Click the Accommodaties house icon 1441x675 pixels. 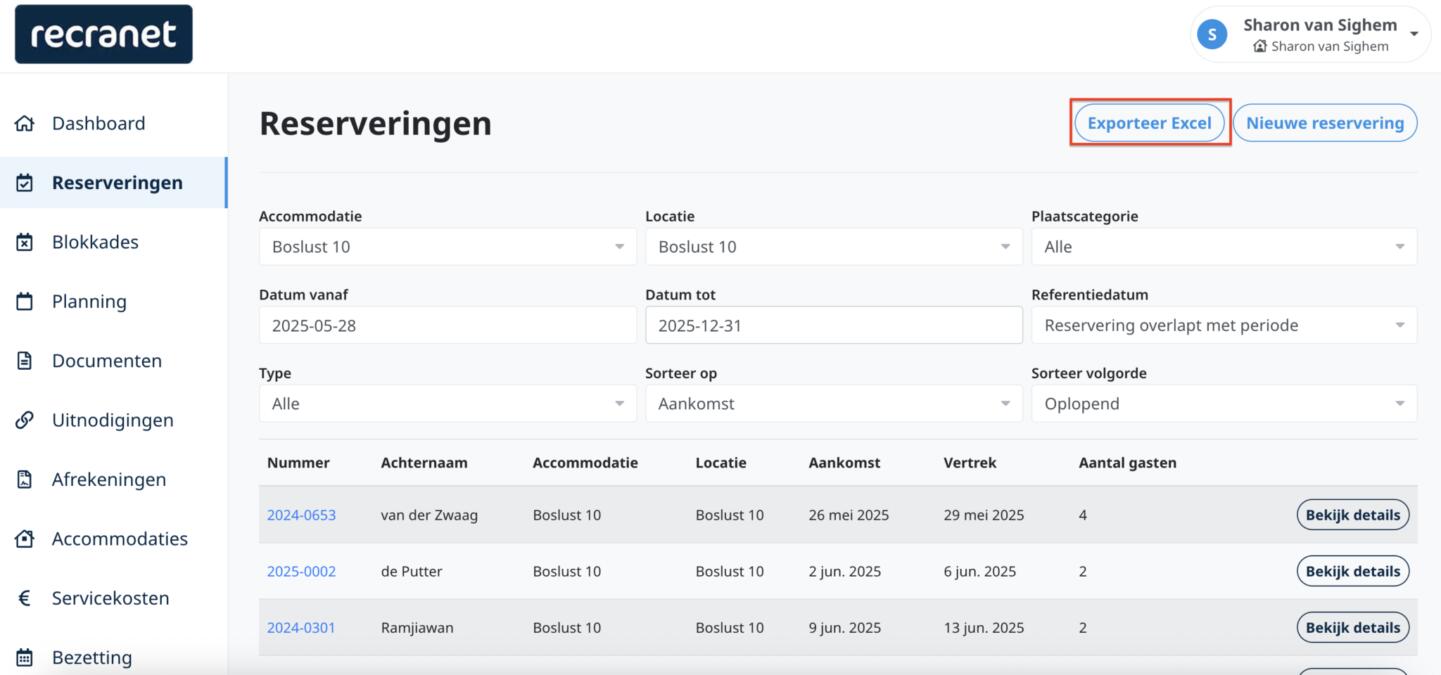[x=25, y=539]
